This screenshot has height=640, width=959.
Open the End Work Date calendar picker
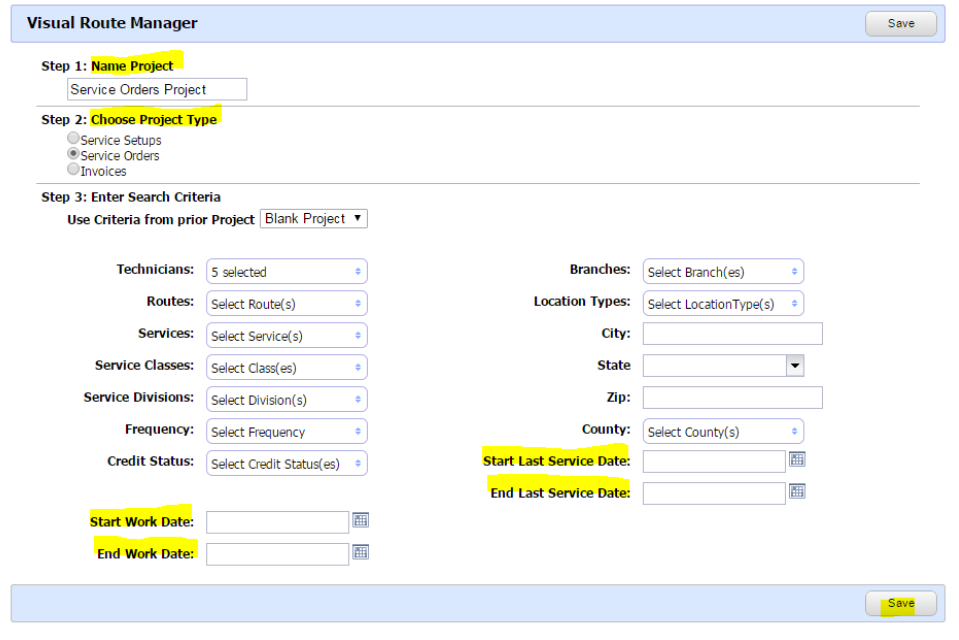click(x=360, y=553)
